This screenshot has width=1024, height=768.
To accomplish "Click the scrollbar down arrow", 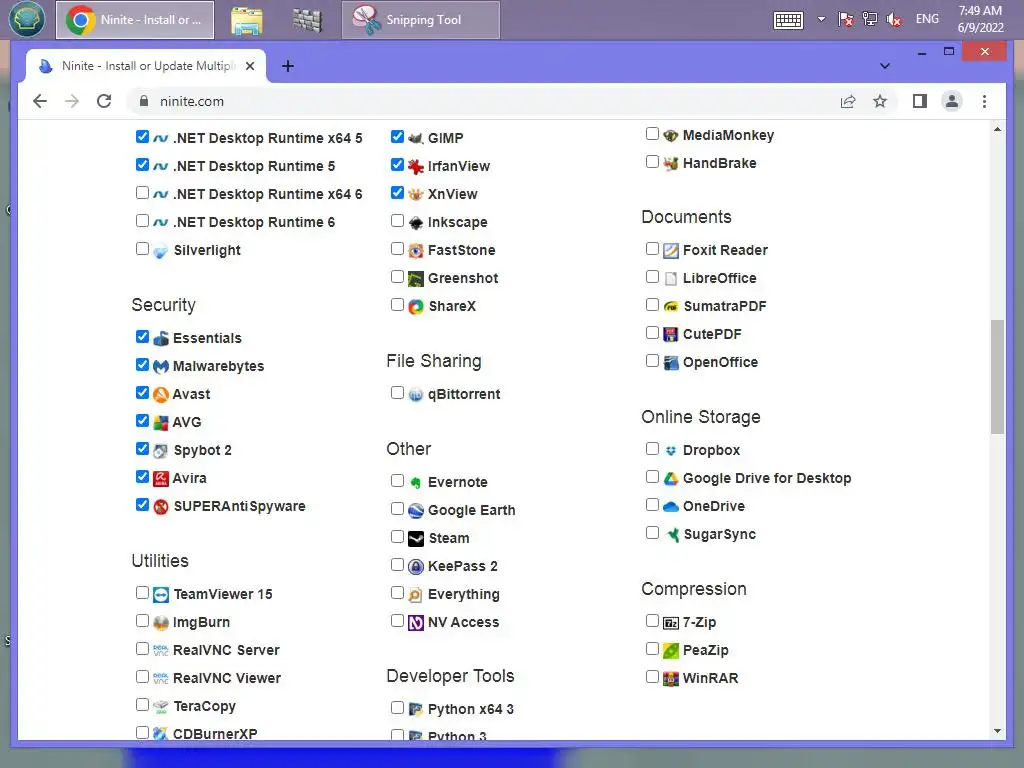I will (x=997, y=731).
